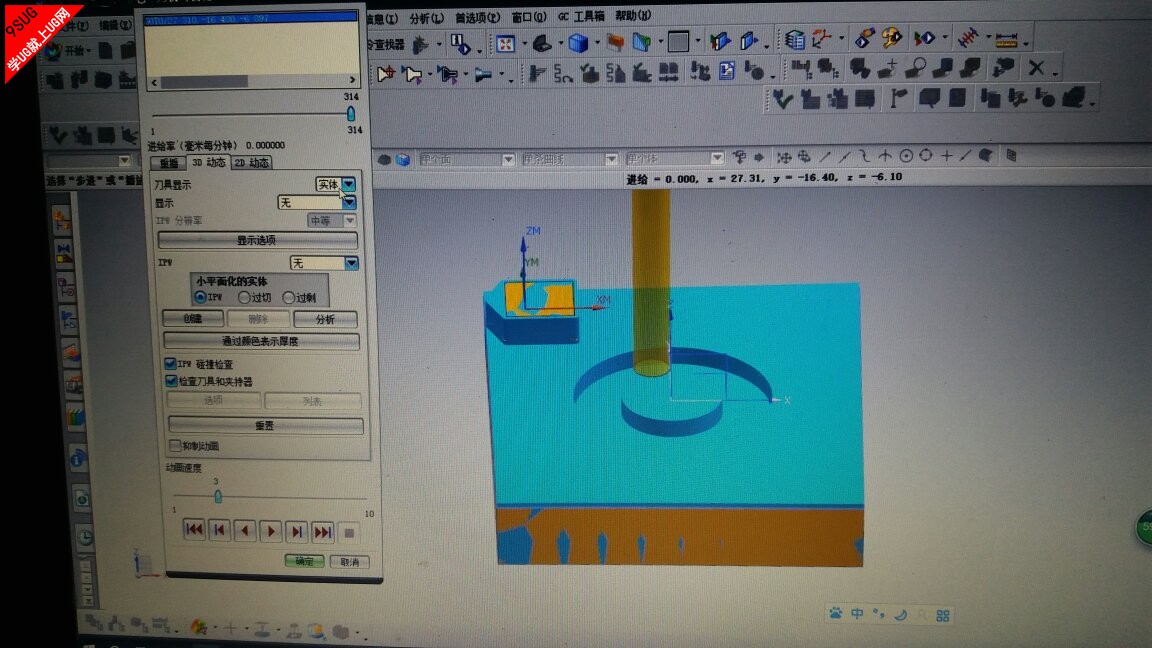The width and height of the screenshot is (1152, 648).
Task: Expand the Fit view icon dropdown arrow
Action: click(523, 44)
